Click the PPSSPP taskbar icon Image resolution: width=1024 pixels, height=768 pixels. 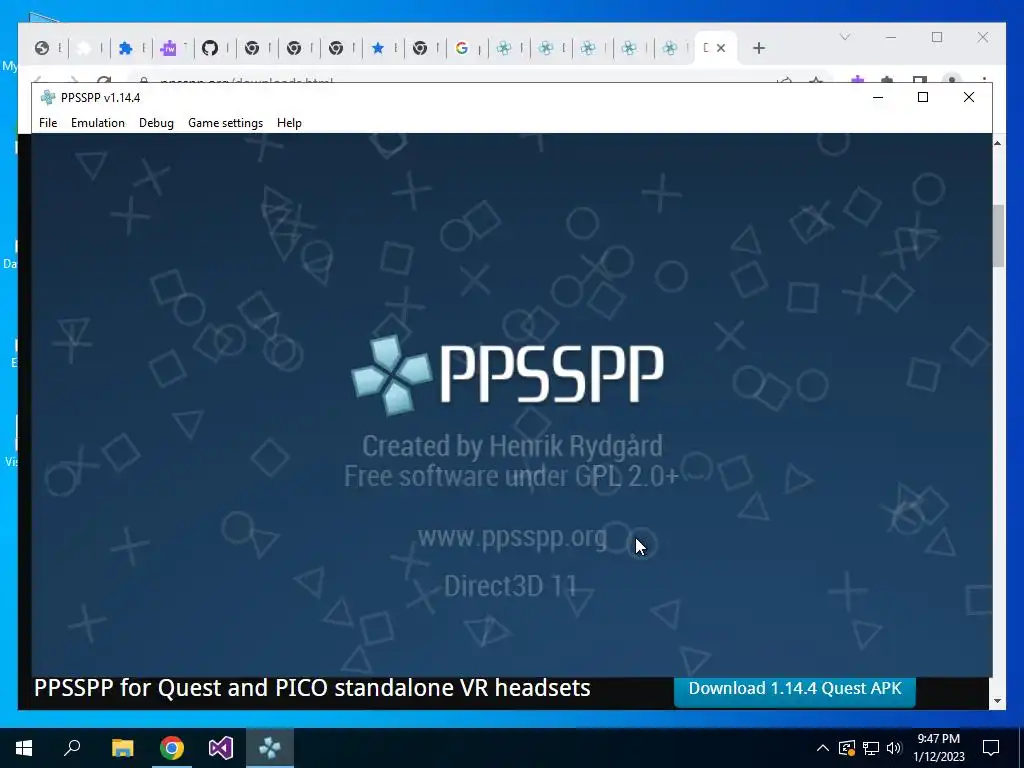click(x=270, y=748)
